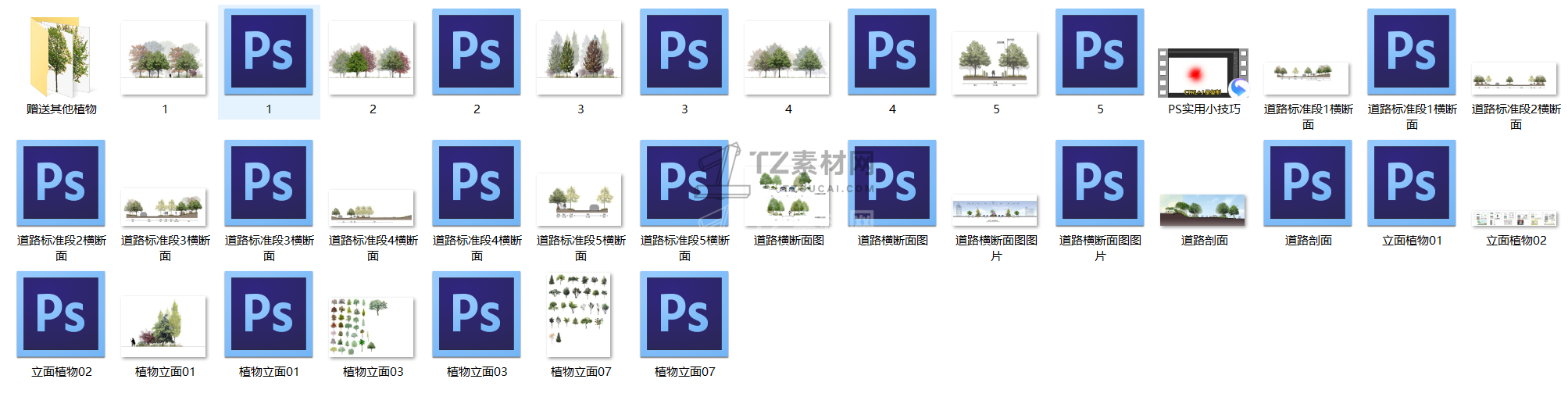Select the 道路横断面图图片 Photoshop file icon
The height and width of the screenshot is (404, 1568).
click(x=1100, y=183)
